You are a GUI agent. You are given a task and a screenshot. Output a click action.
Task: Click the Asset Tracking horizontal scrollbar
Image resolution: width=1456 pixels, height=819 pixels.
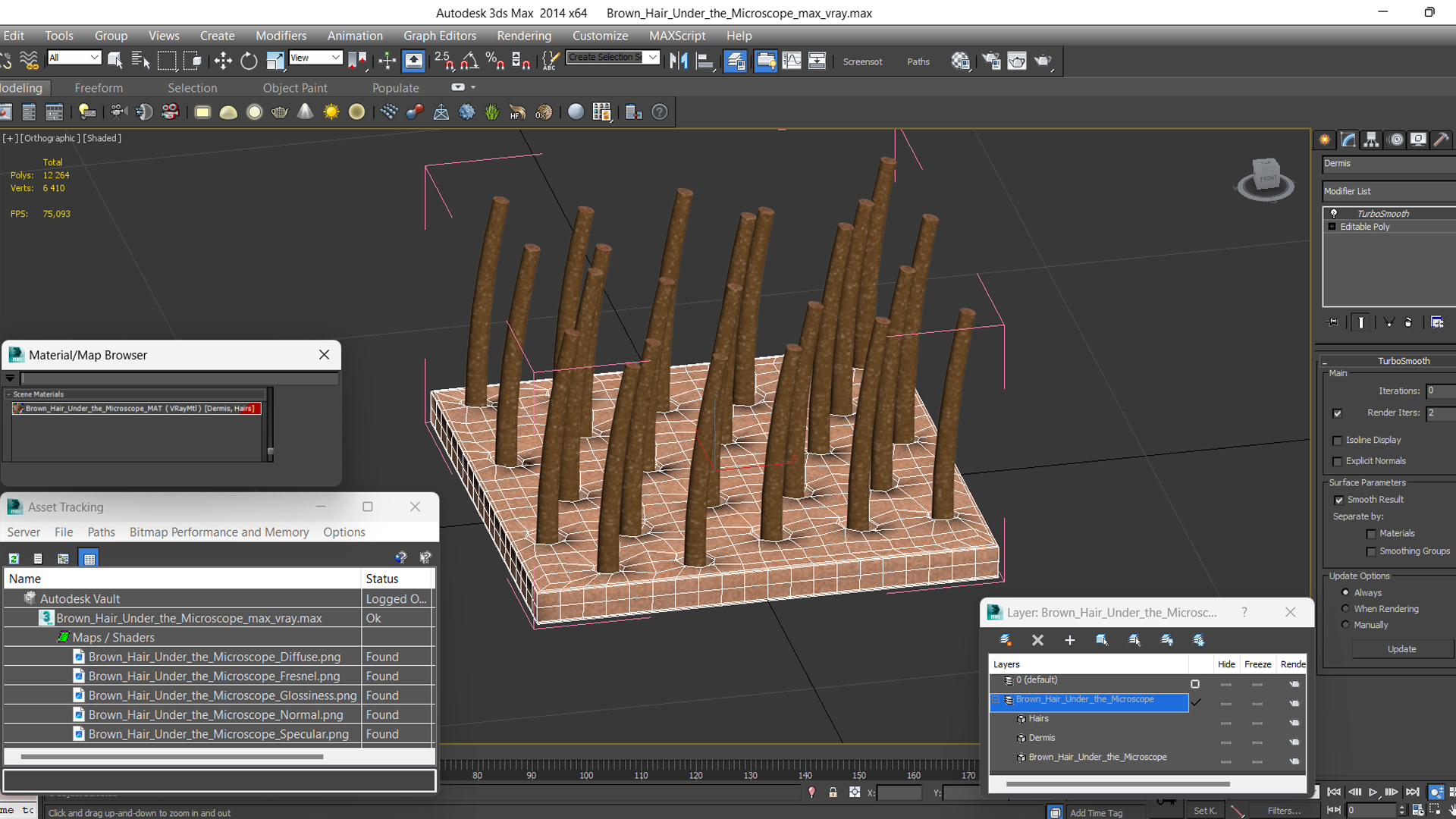(172, 757)
